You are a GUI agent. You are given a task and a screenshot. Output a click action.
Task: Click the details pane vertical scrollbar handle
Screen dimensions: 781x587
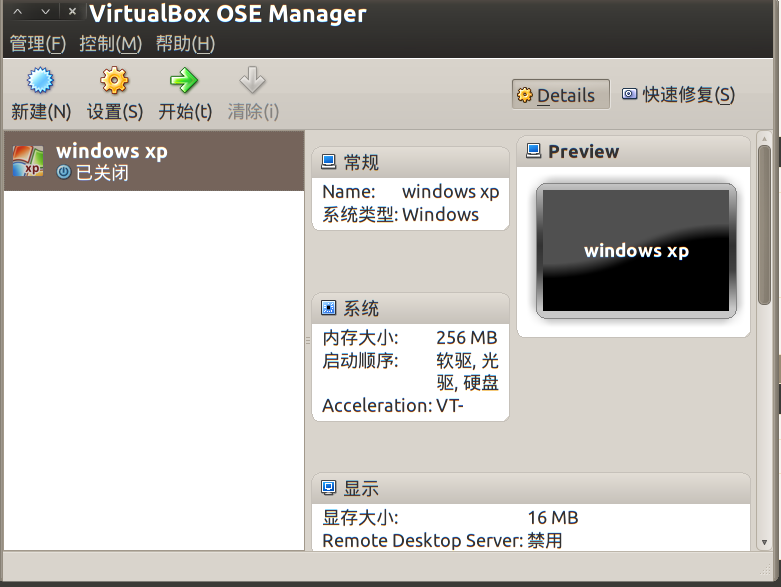(x=764, y=225)
